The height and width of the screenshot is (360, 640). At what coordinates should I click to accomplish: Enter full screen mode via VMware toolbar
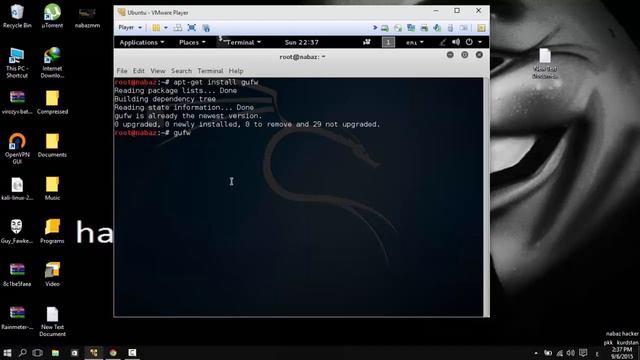(191, 28)
